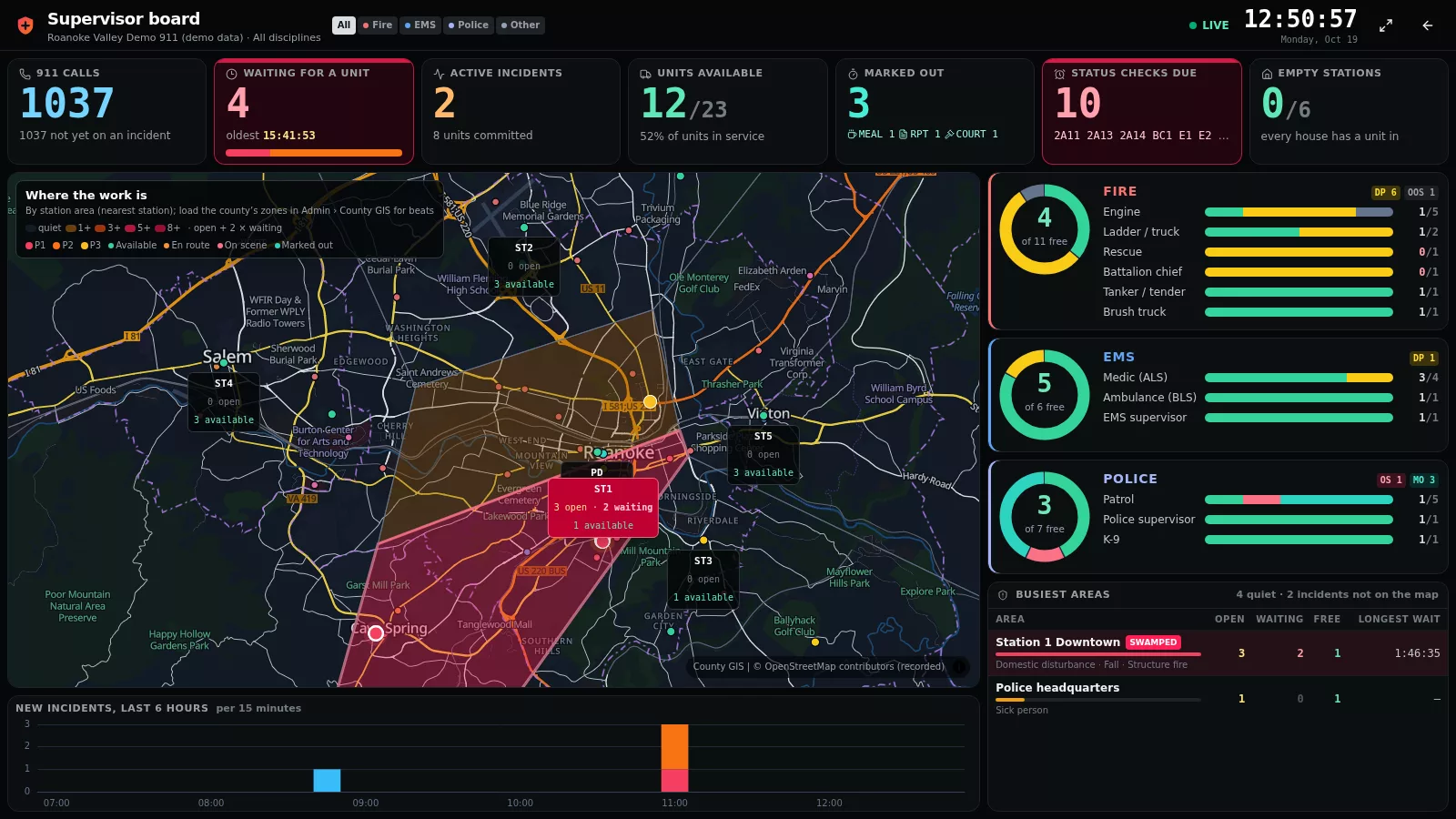Toggle fullscreen with the expand arrows icon

pos(1386,25)
